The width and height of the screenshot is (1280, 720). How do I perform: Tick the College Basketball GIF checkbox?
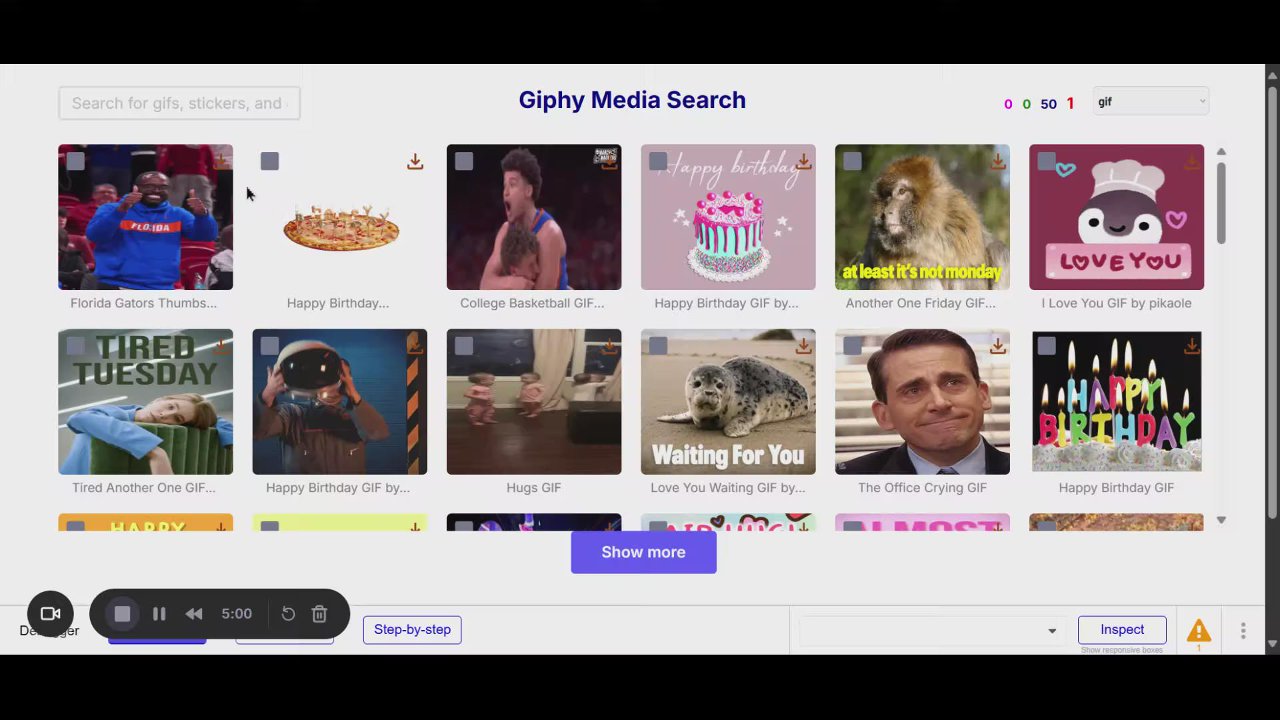pyautogui.click(x=463, y=161)
